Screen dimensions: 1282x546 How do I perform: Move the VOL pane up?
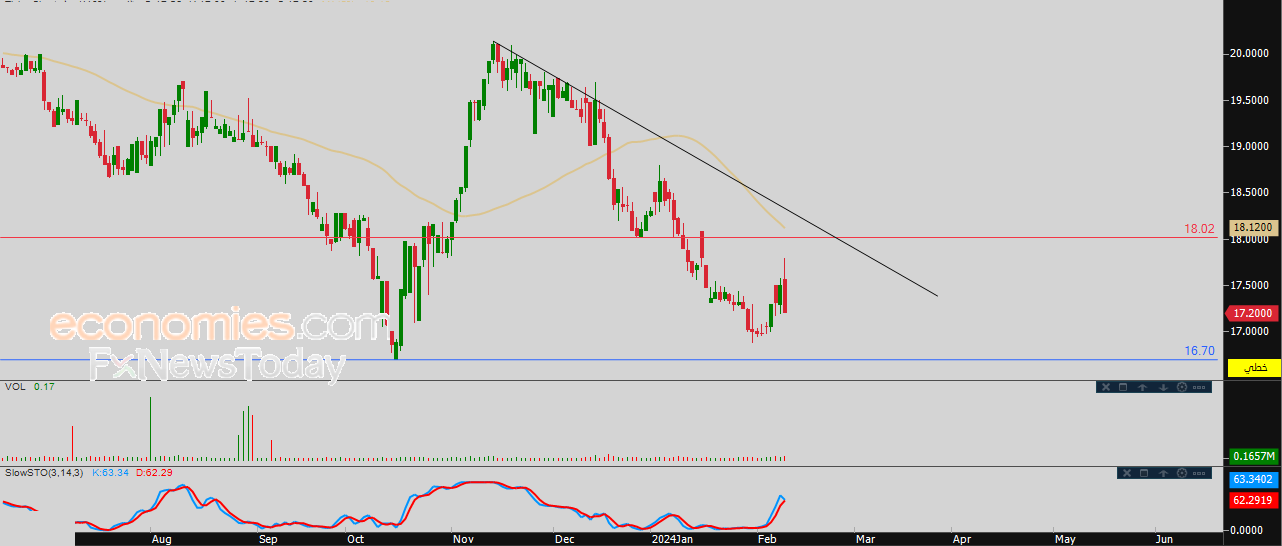coord(1142,387)
